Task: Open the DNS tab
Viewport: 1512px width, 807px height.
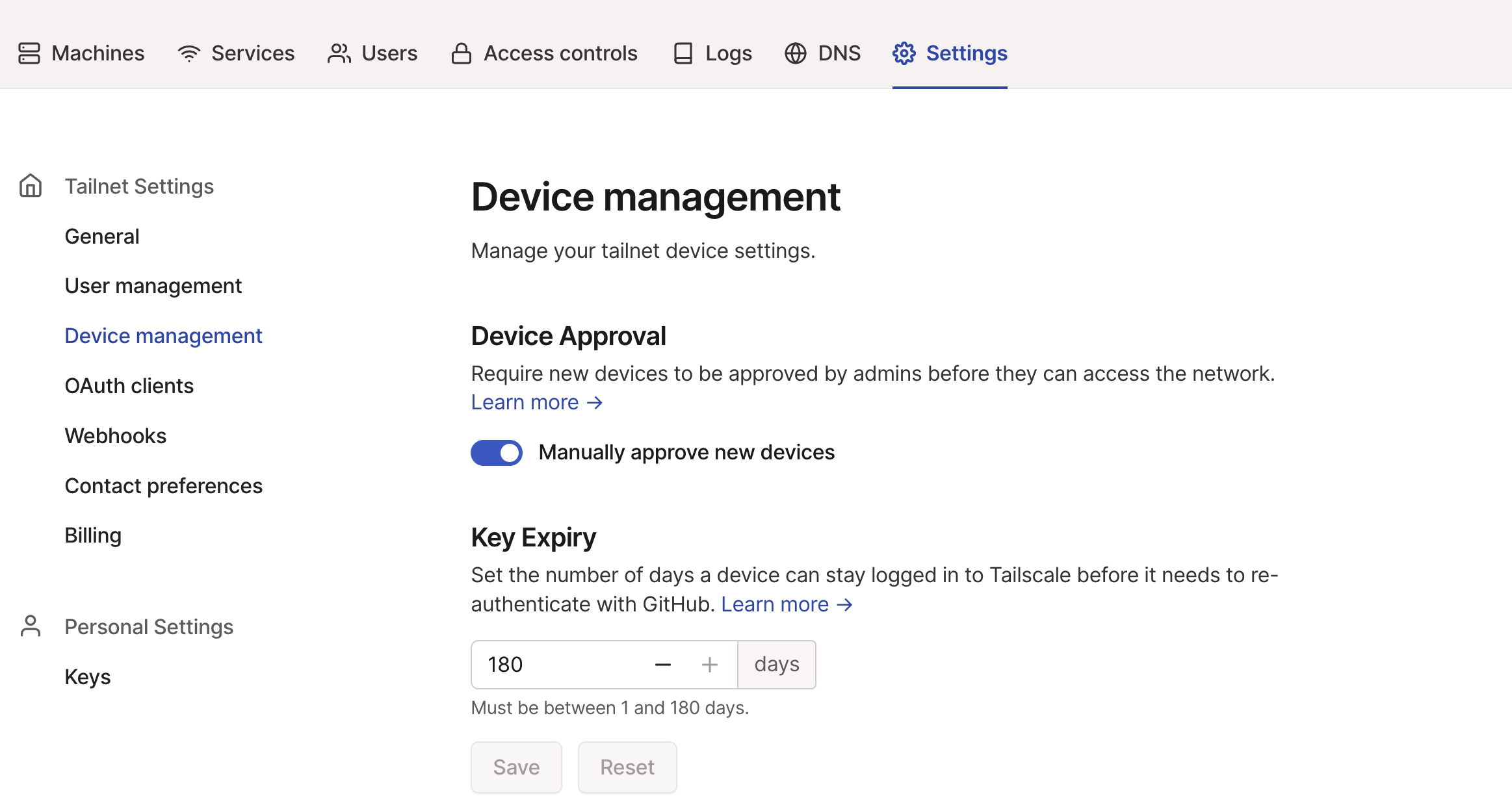Action: (822, 53)
